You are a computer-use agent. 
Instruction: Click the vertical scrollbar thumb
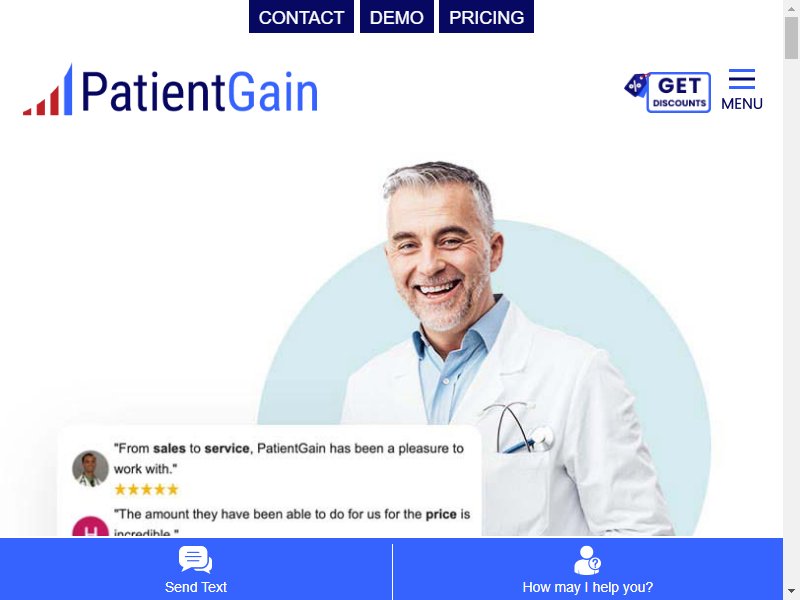coord(791,38)
